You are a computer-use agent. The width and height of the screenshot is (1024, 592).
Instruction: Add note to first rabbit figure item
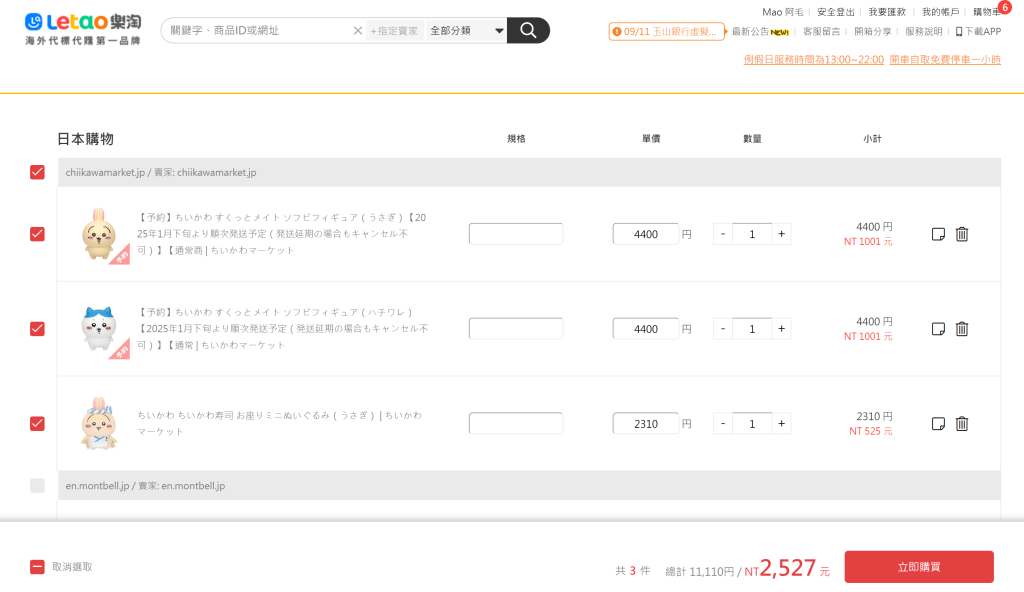[938, 234]
